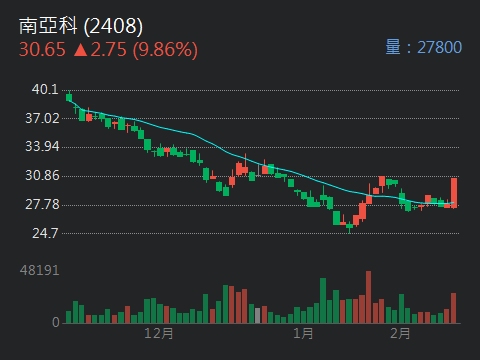Click the latest tall red candlestick
Viewport: 480px width, 360px height.
pyautogui.click(x=454, y=193)
